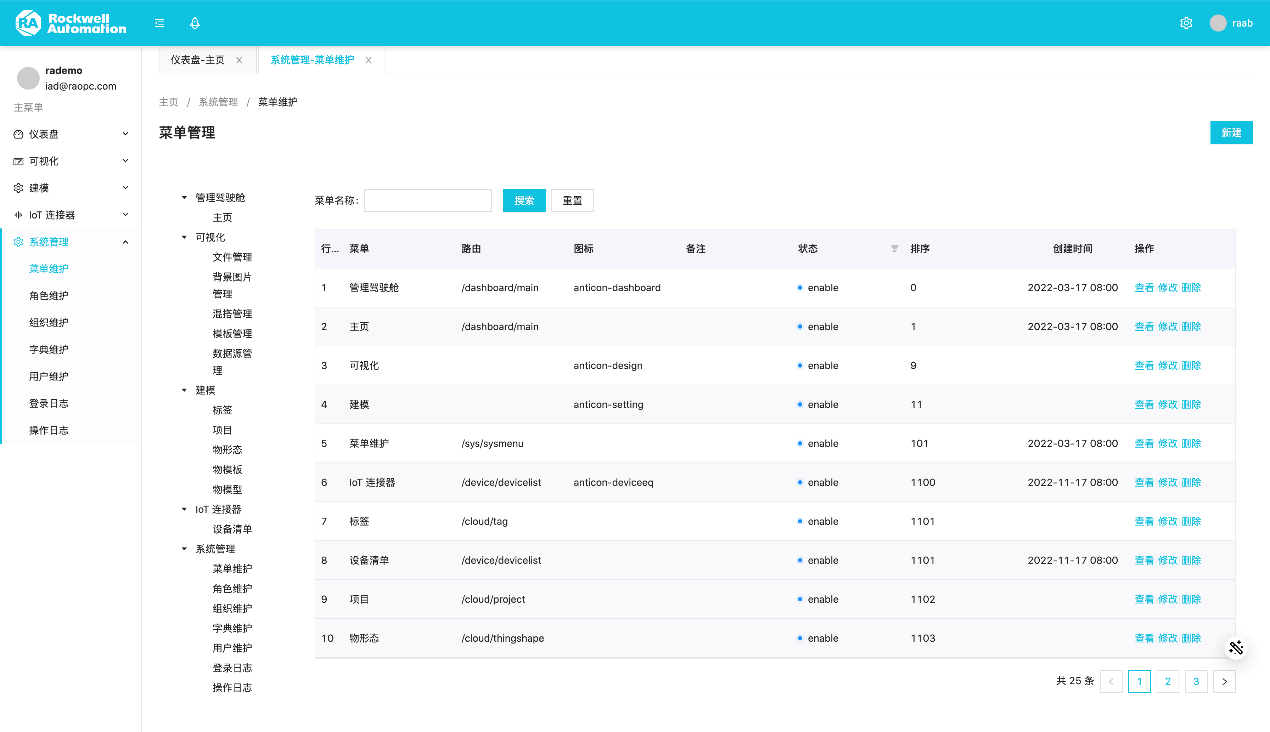Close the 仪表盘-主页 tab
Viewport: 1270px width, 732px height.
point(239,60)
